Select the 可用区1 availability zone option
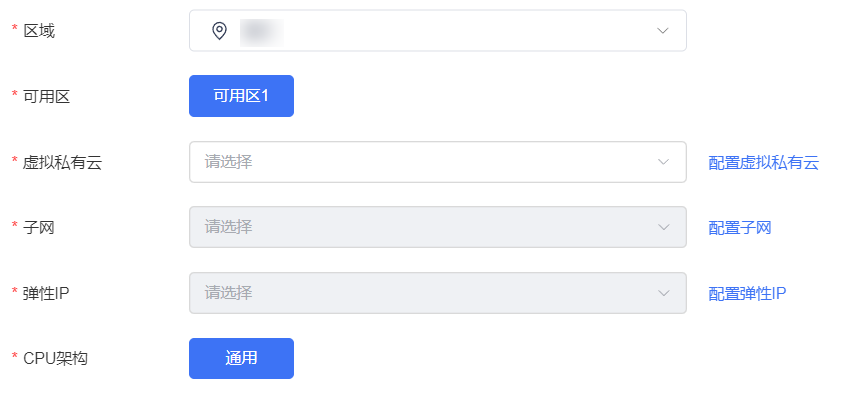Screen dimensions: 857x394 tap(241, 96)
